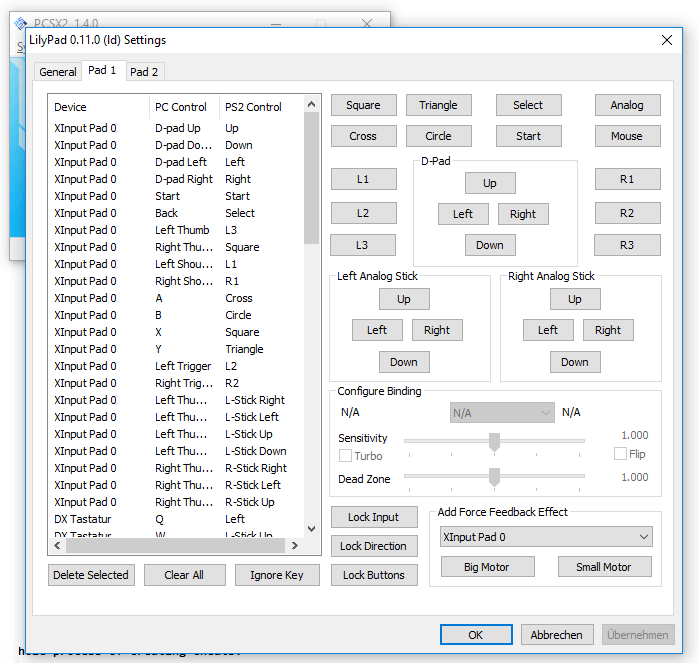Select the DX Tastatur Q binding row
Image resolution: width=699 pixels, height=663 pixels.
[176, 519]
